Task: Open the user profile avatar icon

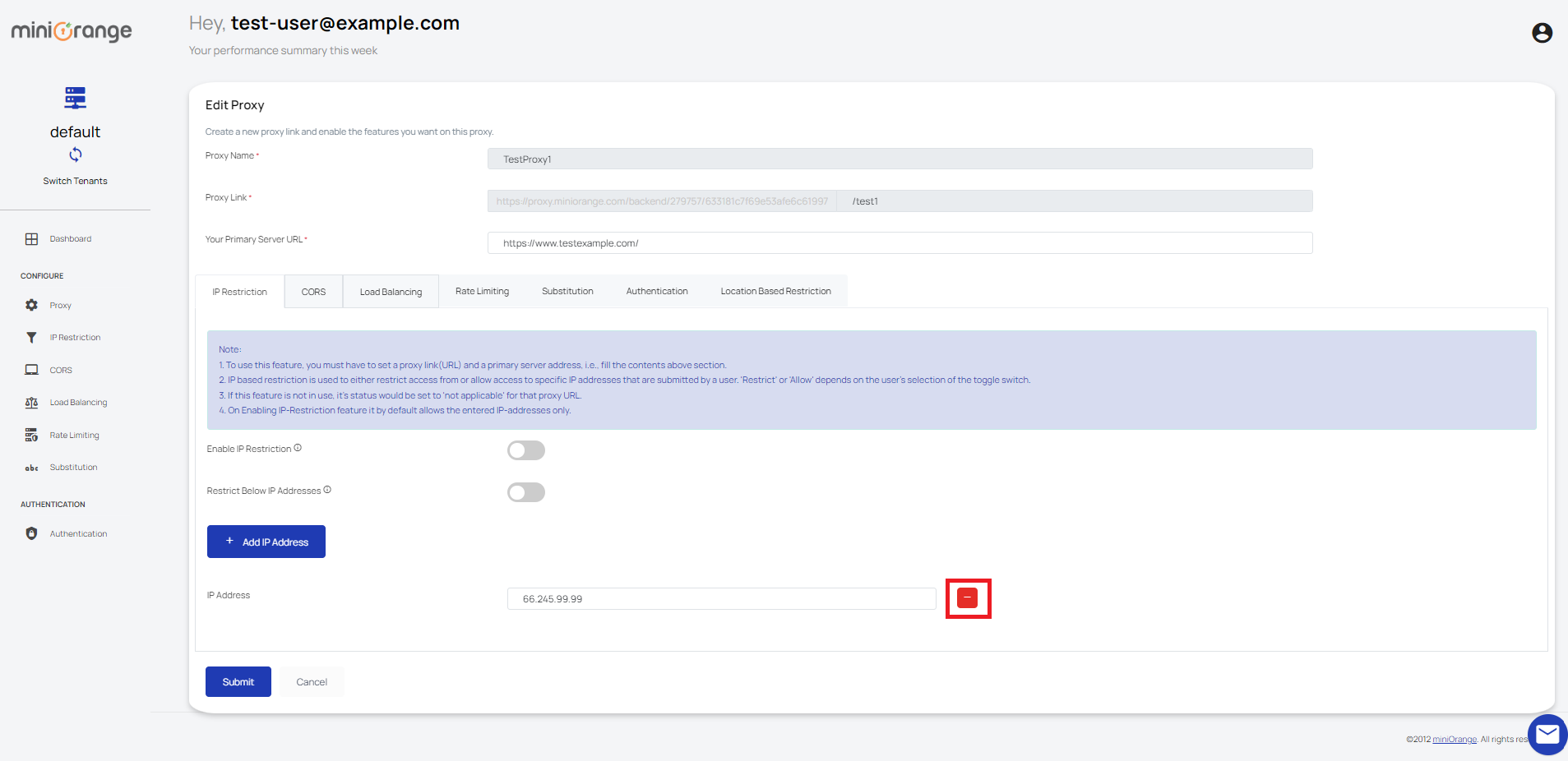Action: pos(1542,32)
